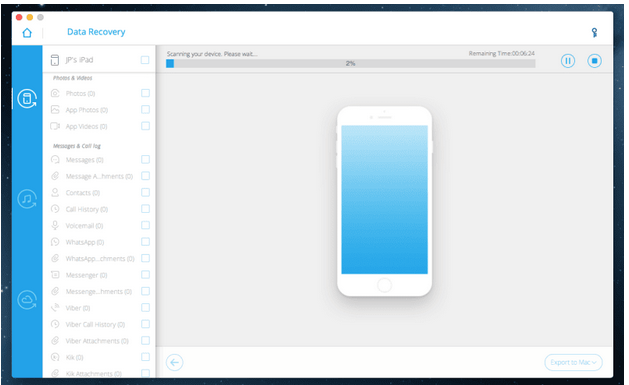The width and height of the screenshot is (629, 385).
Task: Select Contacts in the category list
Action: [x=83, y=193]
